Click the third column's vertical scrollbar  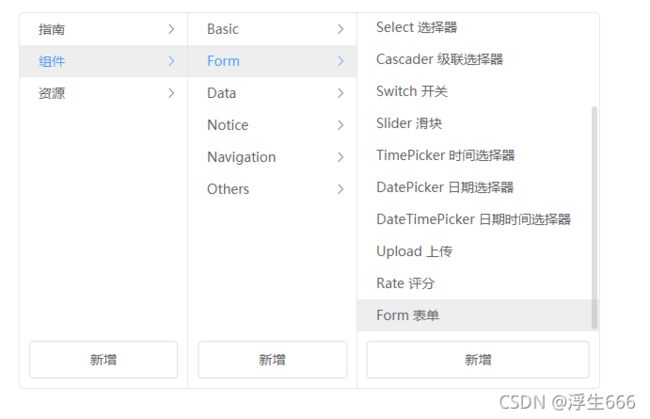[594, 218]
